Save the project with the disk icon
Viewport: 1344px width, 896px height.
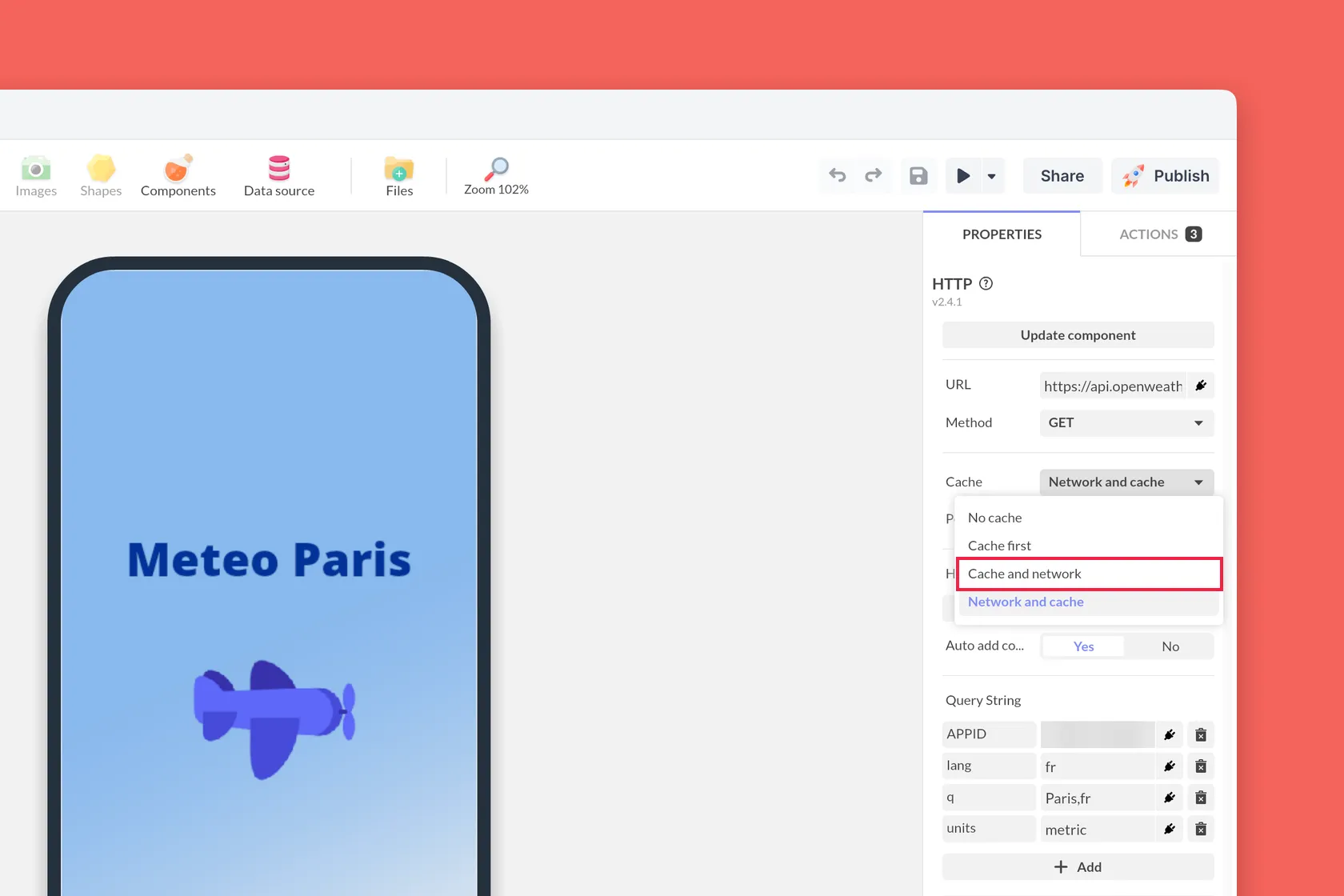(x=918, y=175)
